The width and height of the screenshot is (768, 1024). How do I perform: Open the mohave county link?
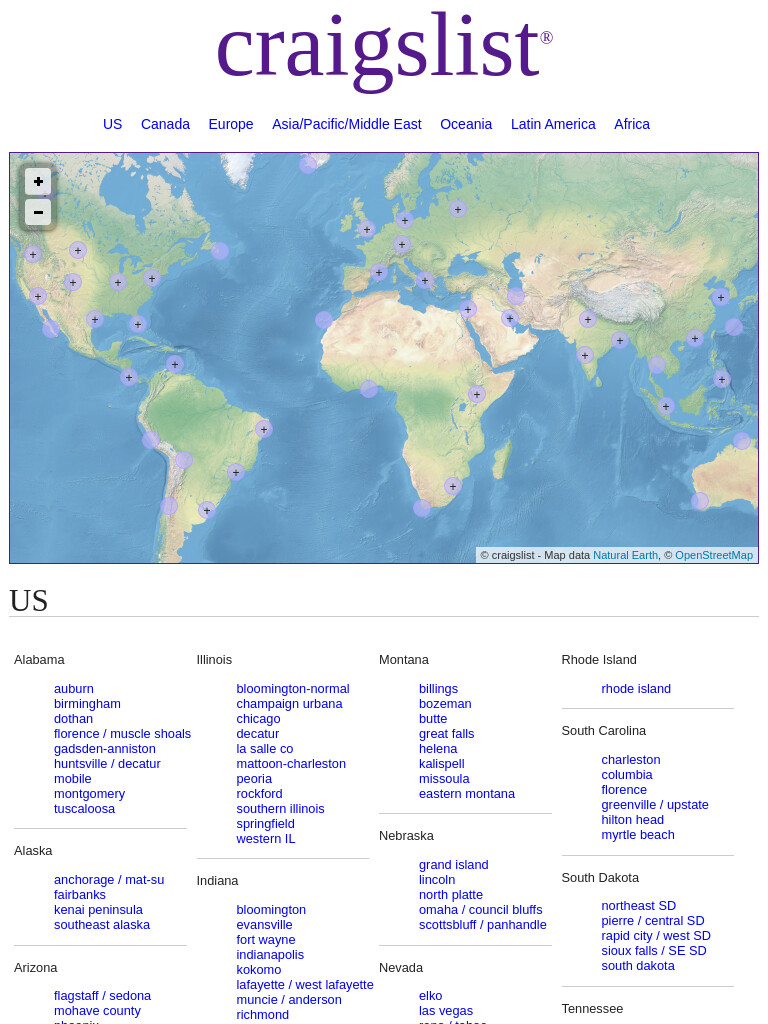click(x=97, y=1011)
